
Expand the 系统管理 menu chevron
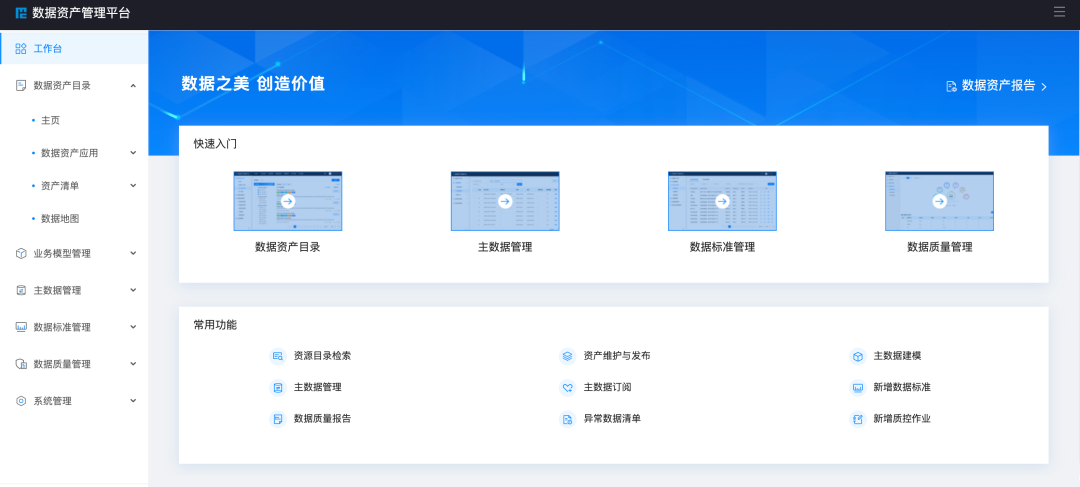(133, 401)
